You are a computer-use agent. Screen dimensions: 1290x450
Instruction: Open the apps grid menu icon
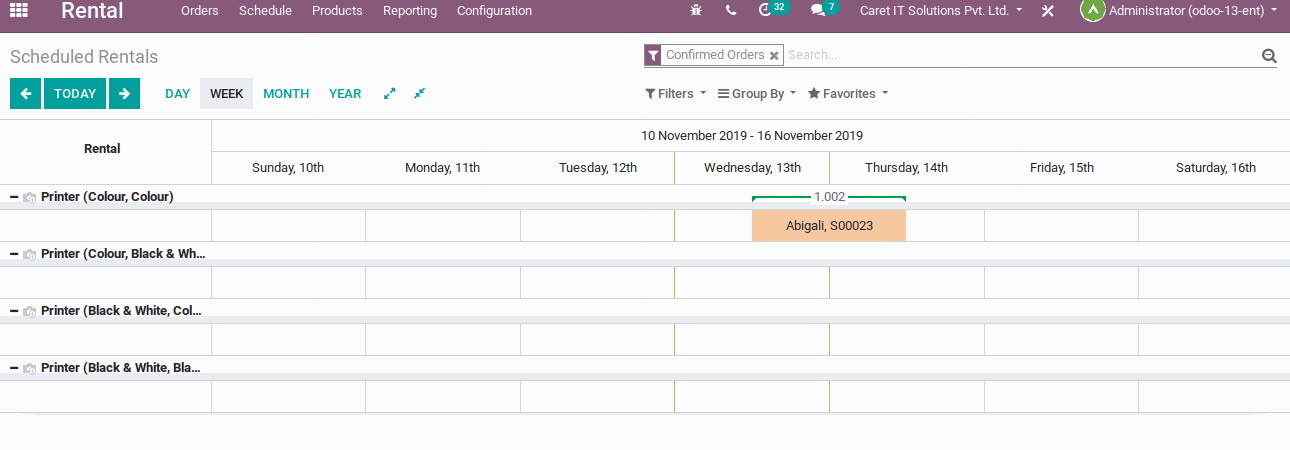pyautogui.click(x=19, y=11)
